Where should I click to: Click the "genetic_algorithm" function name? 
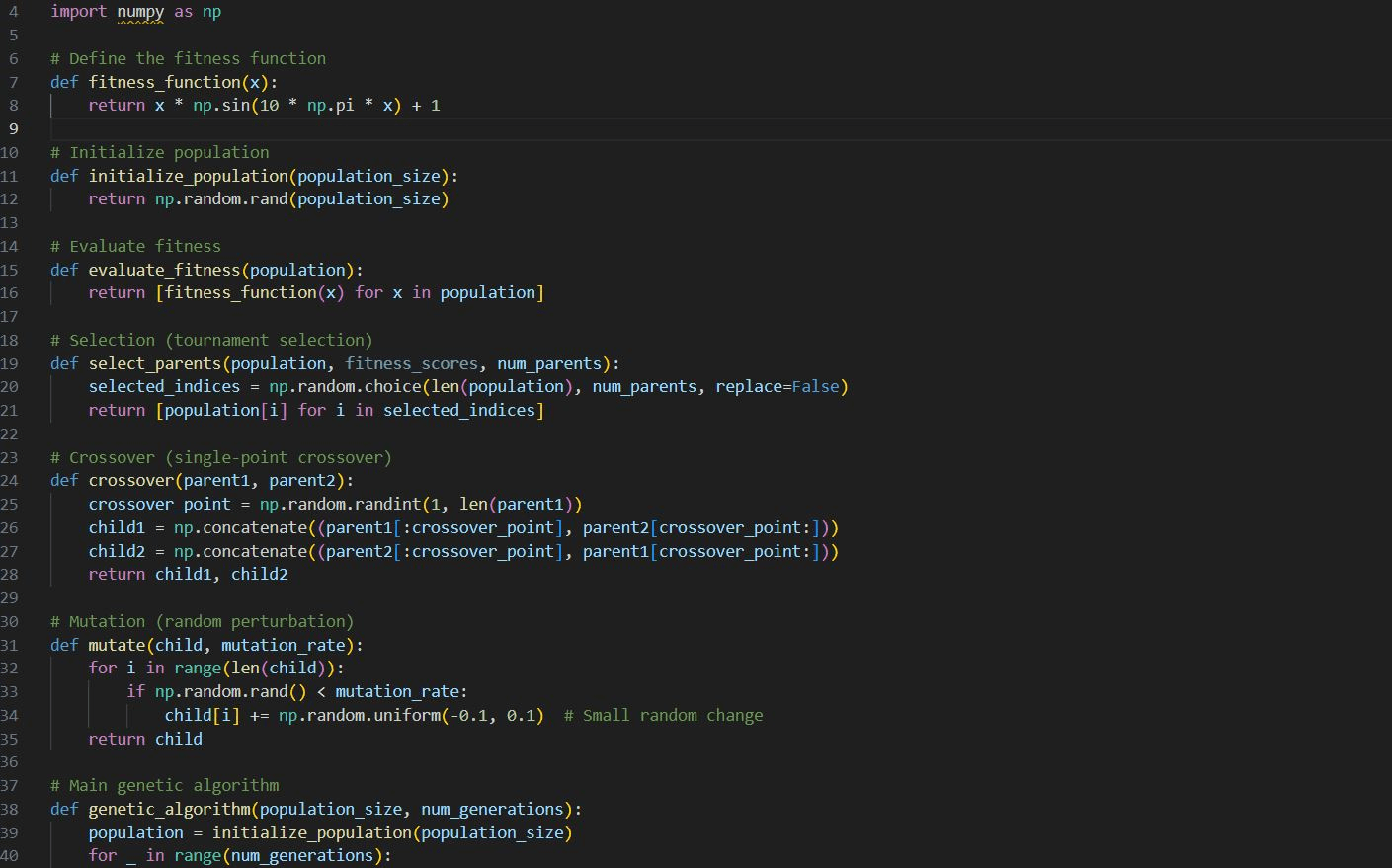[170, 809]
